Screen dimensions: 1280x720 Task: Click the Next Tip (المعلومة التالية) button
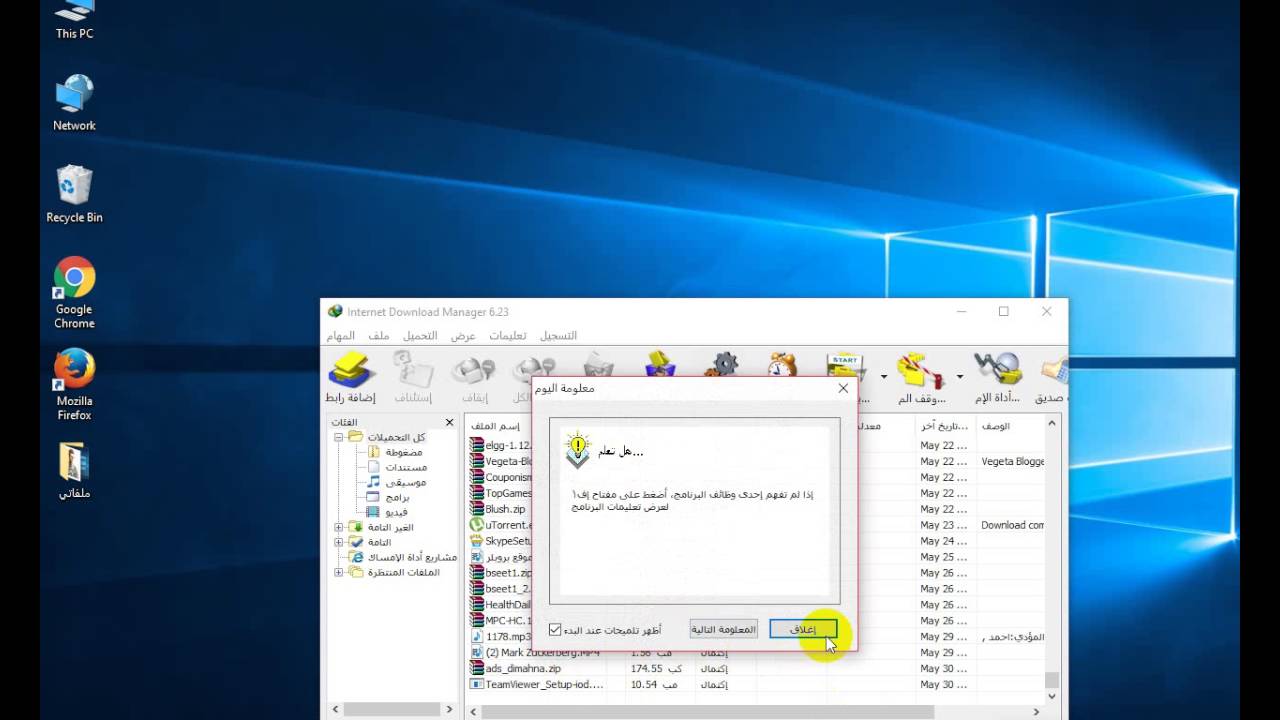pyautogui.click(x=723, y=629)
